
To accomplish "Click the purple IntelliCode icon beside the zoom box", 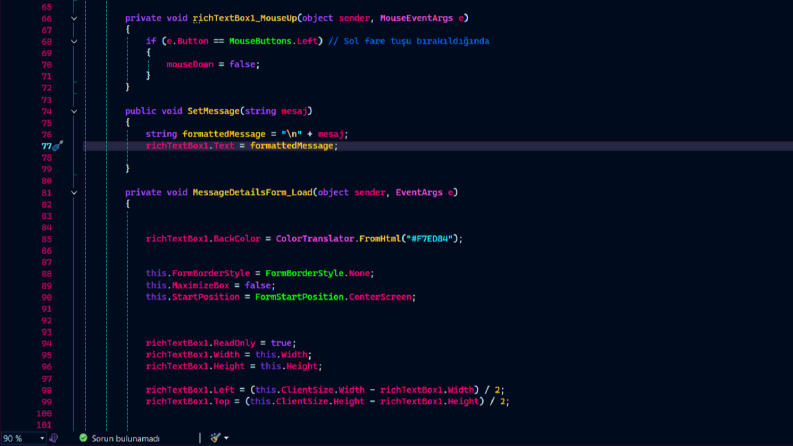I will (54, 438).
